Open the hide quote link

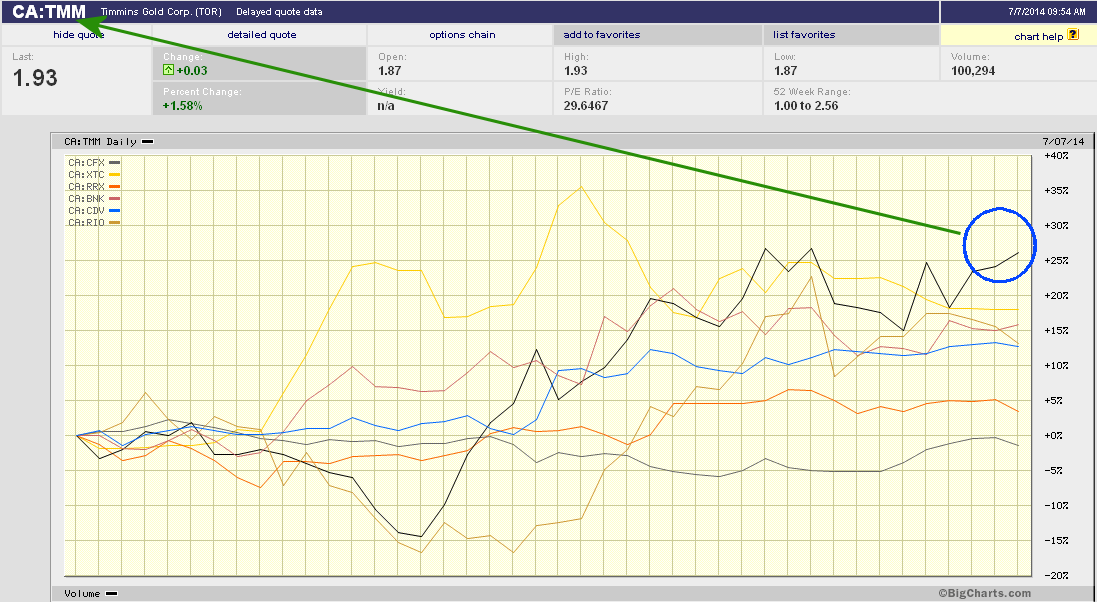tap(78, 34)
